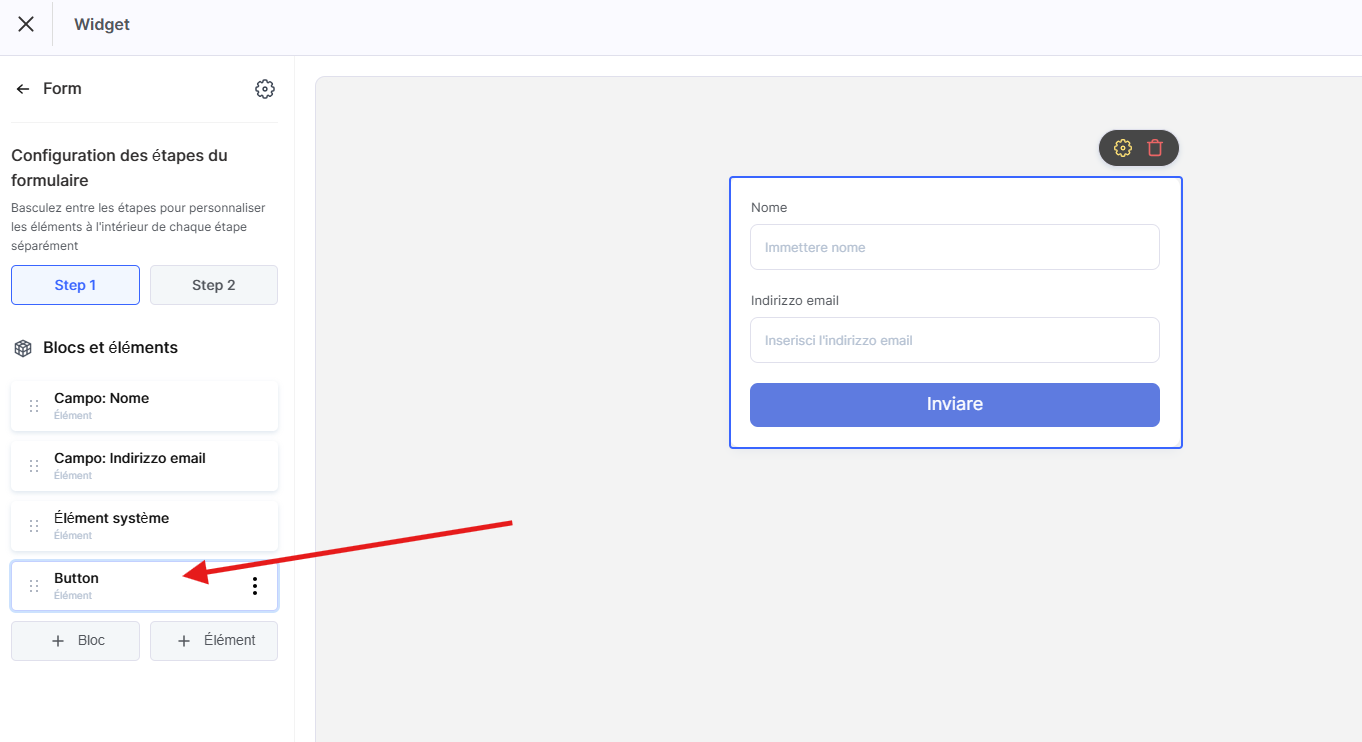
Task: Click drag handle of Campo: Nome
Action: click(34, 406)
